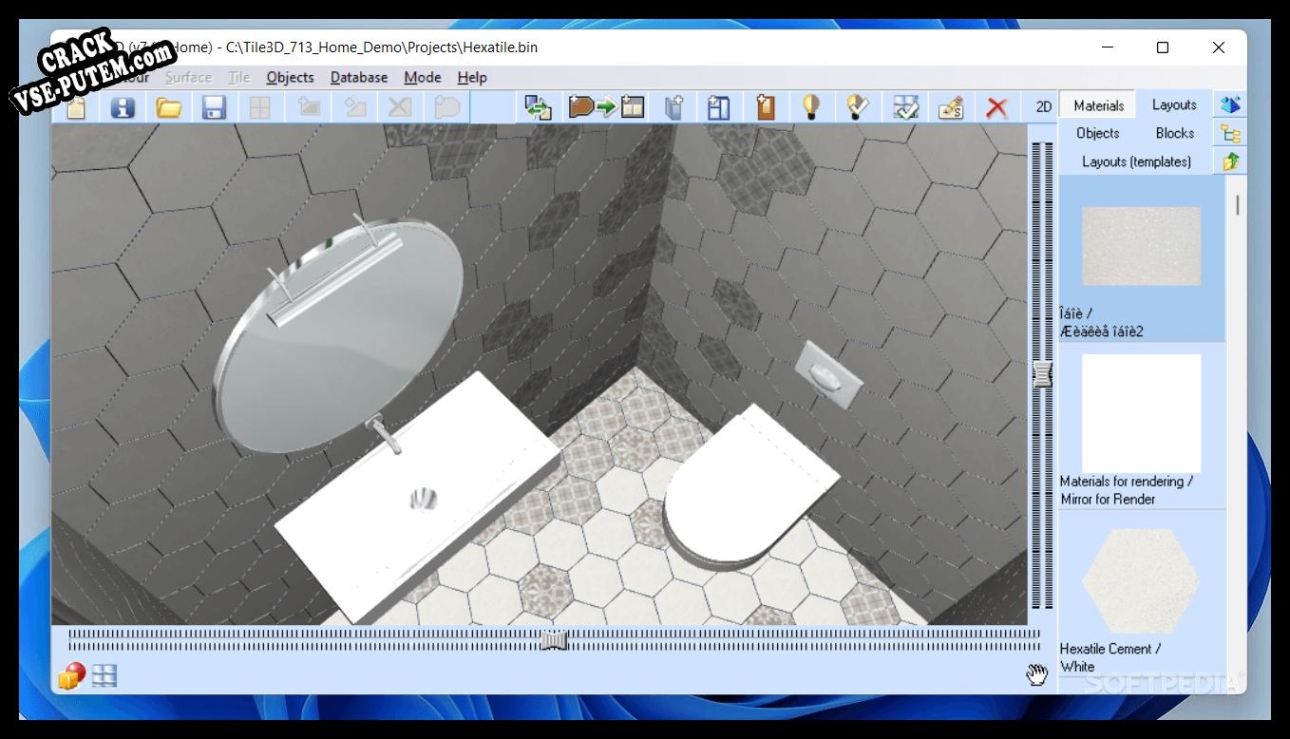1290x739 pixels.
Task: Click the brown door object icon
Action: pyautogui.click(x=765, y=107)
